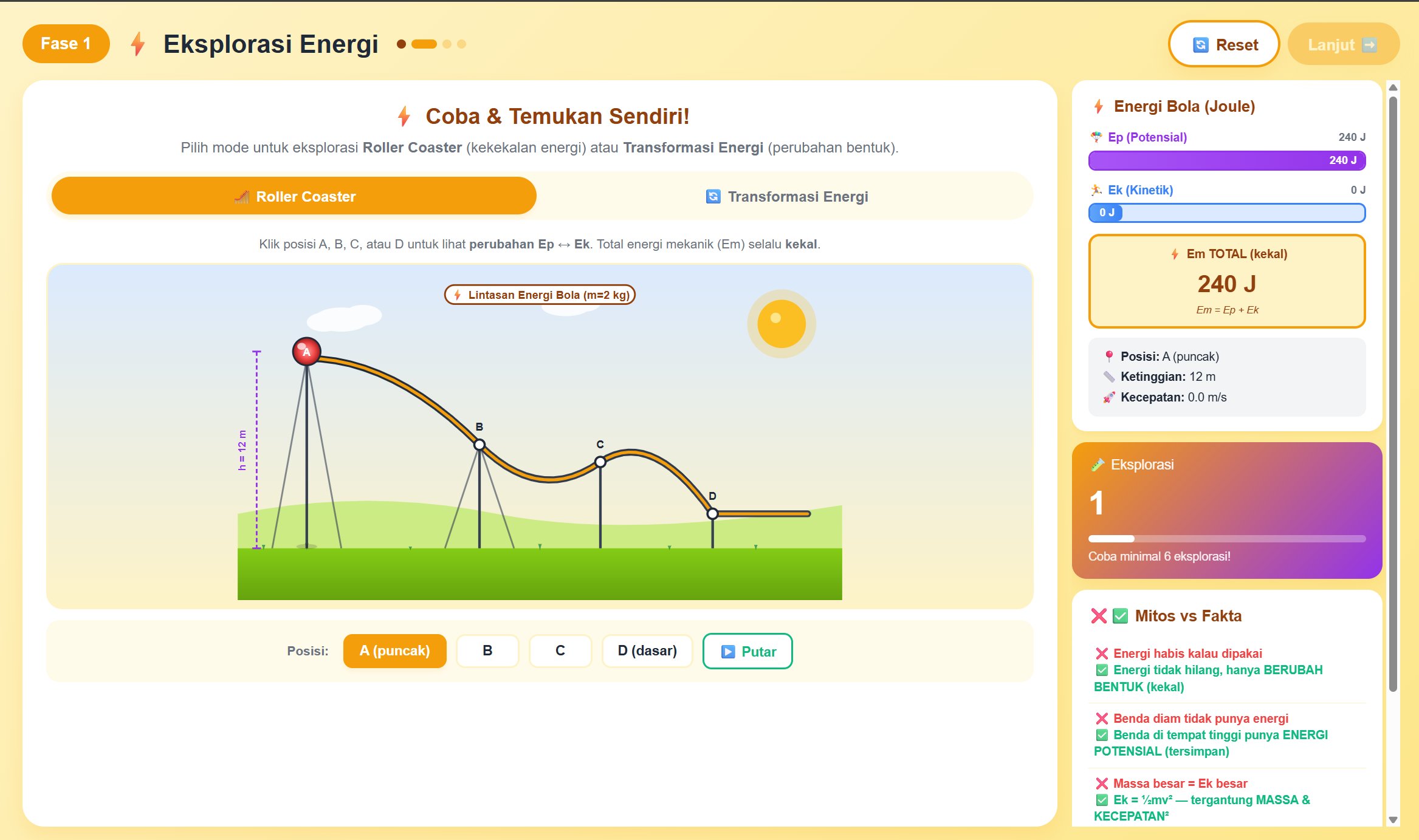1419x840 pixels.
Task: Click check icon beside 'Ek = ½mv²'
Action: (x=1102, y=800)
